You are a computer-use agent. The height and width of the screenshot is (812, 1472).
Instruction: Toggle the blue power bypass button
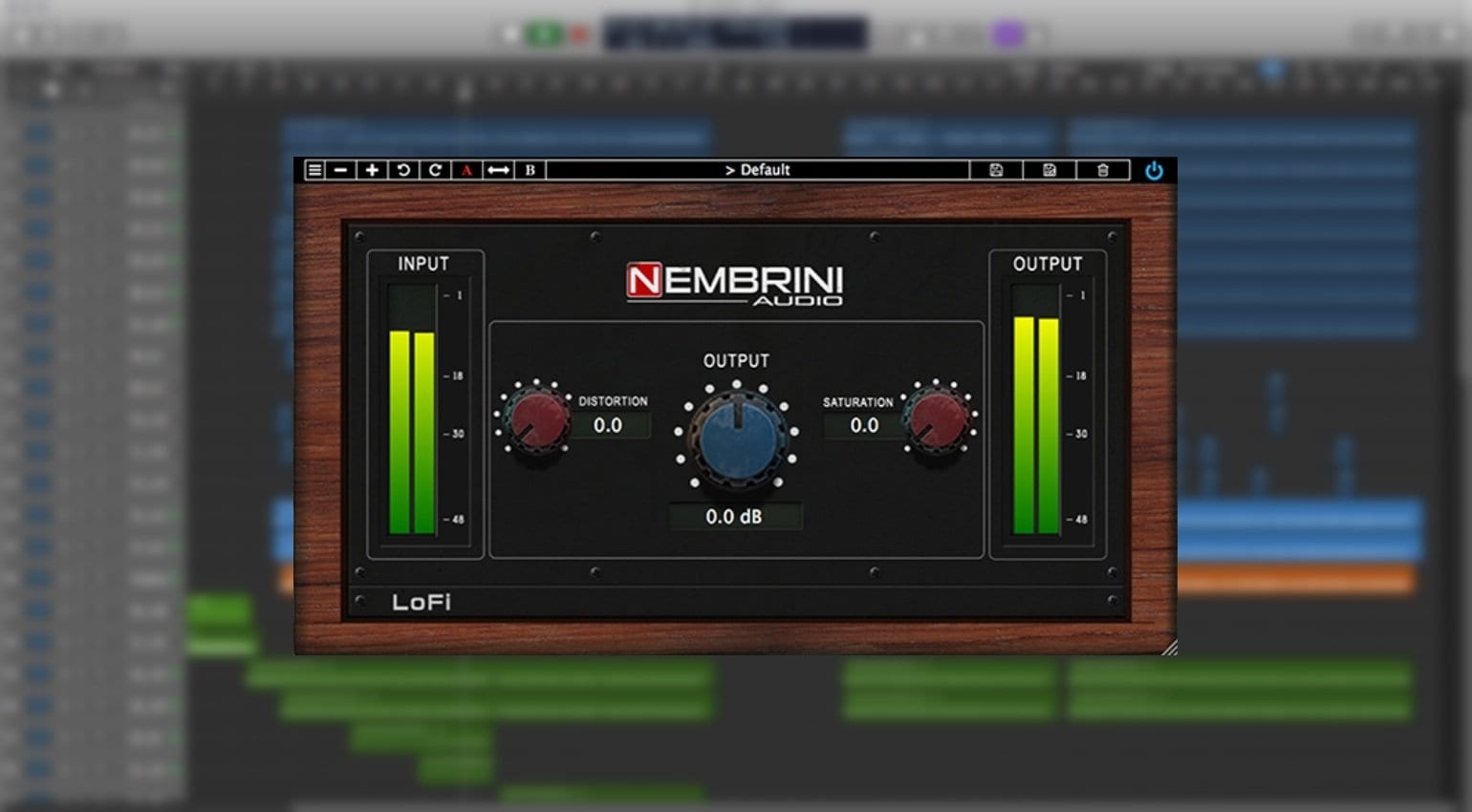(1154, 170)
